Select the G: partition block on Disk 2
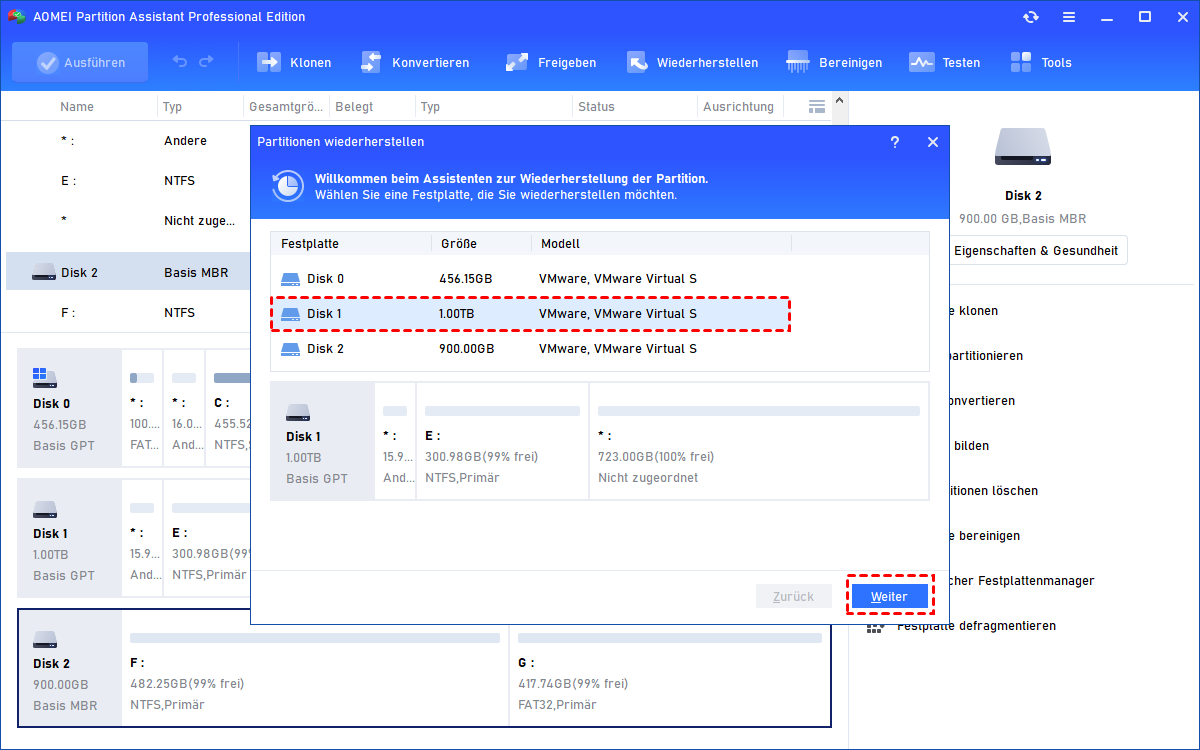The height and width of the screenshot is (750, 1200). pyautogui.click(x=669, y=668)
